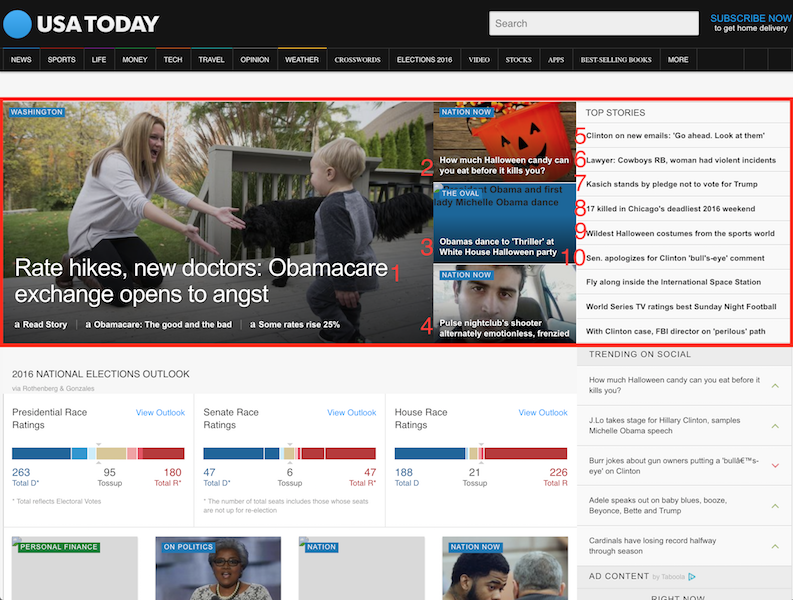Open the NATION story card
The width and height of the screenshot is (793, 600).
point(362,568)
